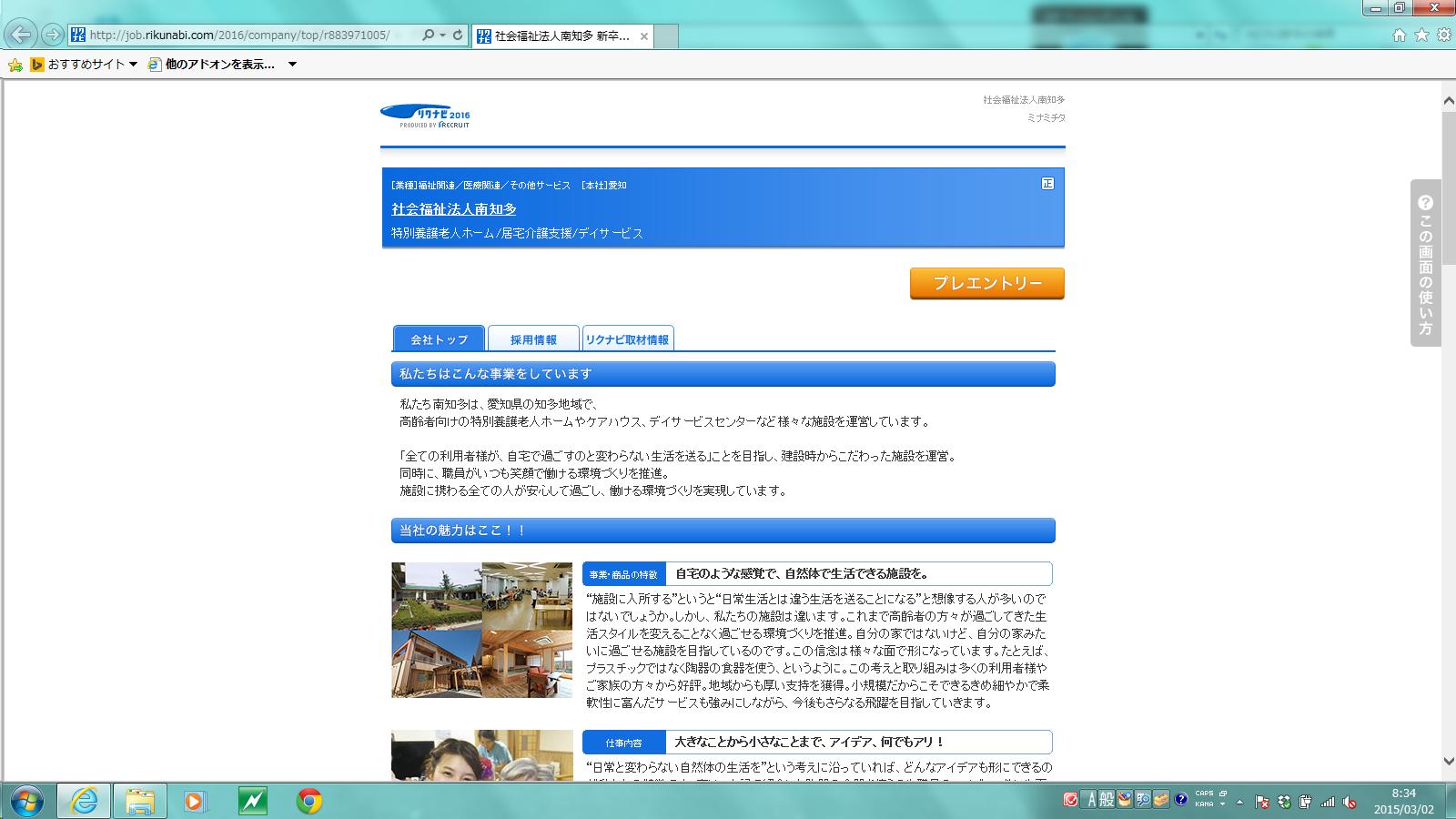Click the browser Forward arrow
This screenshot has width=1456, height=819.
[x=53, y=35]
